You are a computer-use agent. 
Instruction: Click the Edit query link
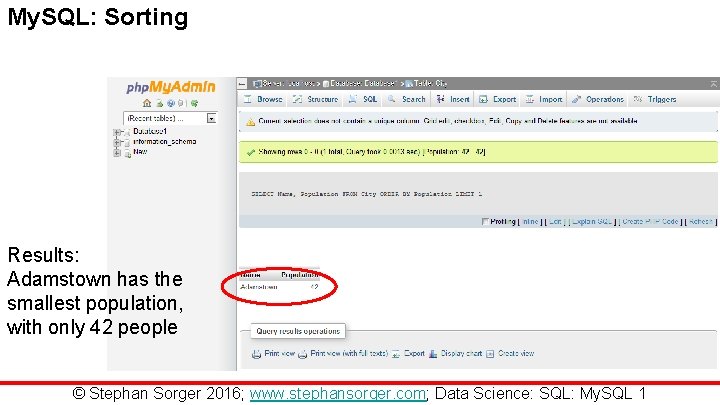tap(555, 221)
